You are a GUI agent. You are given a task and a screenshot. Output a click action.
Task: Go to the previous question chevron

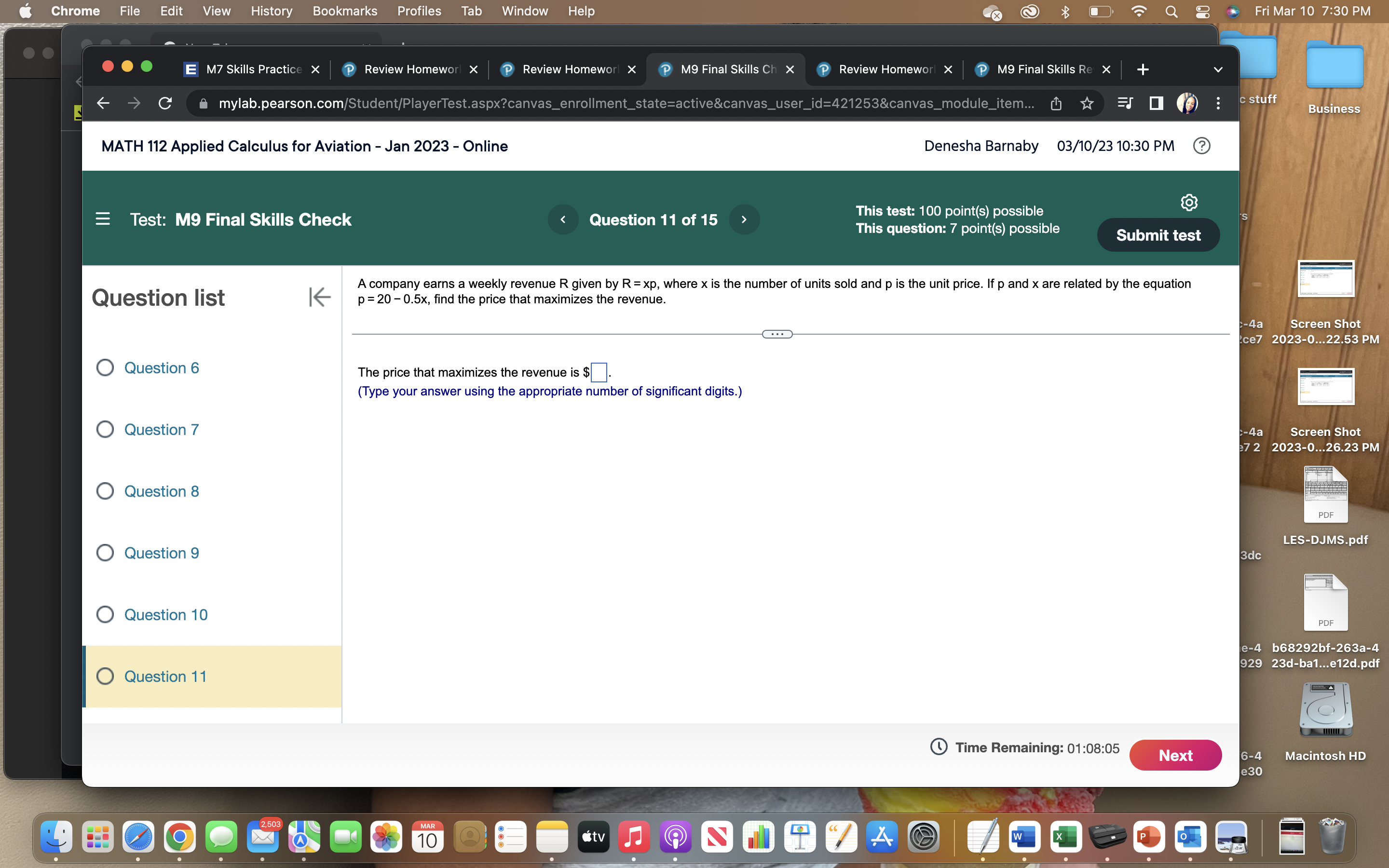point(563,219)
